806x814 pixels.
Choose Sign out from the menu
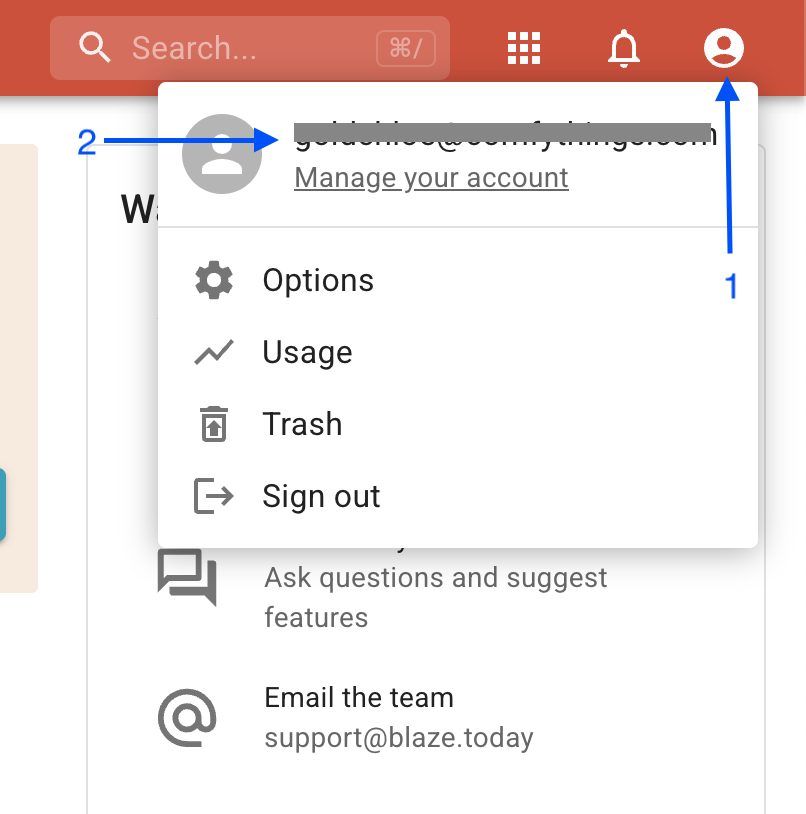click(x=321, y=497)
